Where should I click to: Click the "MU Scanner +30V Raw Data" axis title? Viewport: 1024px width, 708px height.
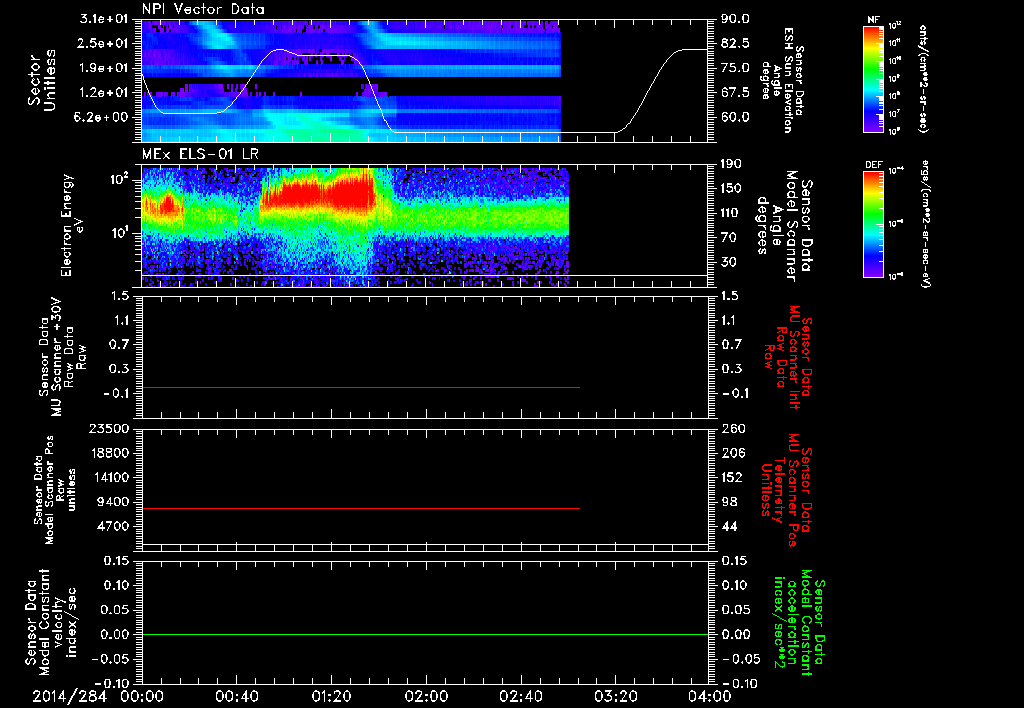(x=62, y=357)
